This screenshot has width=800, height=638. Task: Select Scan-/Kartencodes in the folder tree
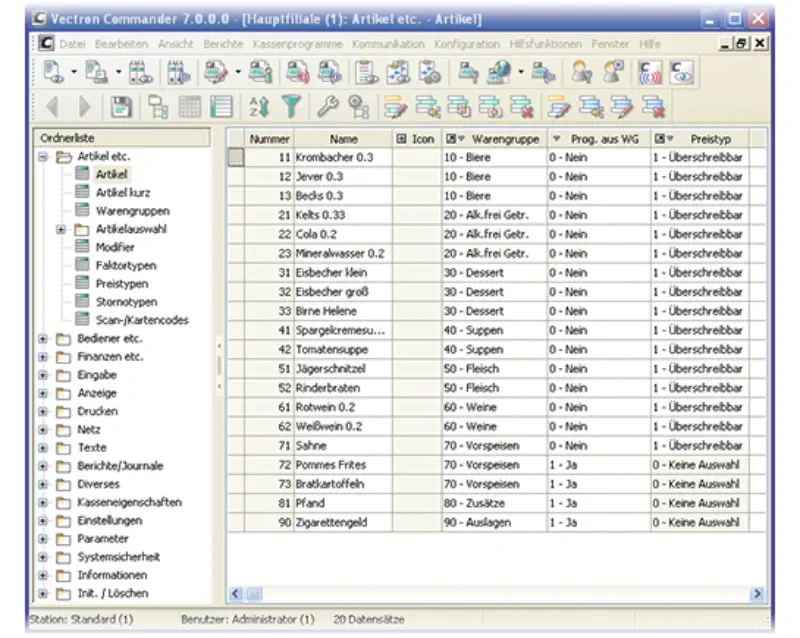[x=142, y=321]
